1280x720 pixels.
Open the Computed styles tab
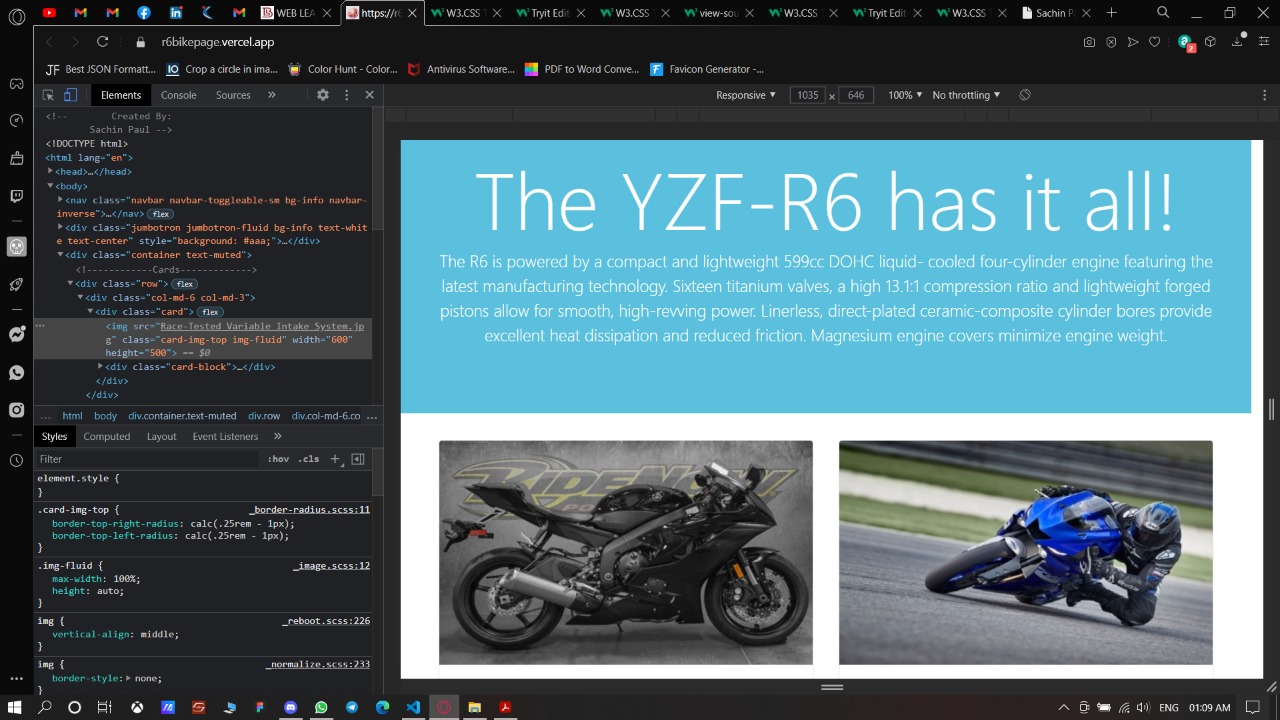click(x=107, y=436)
